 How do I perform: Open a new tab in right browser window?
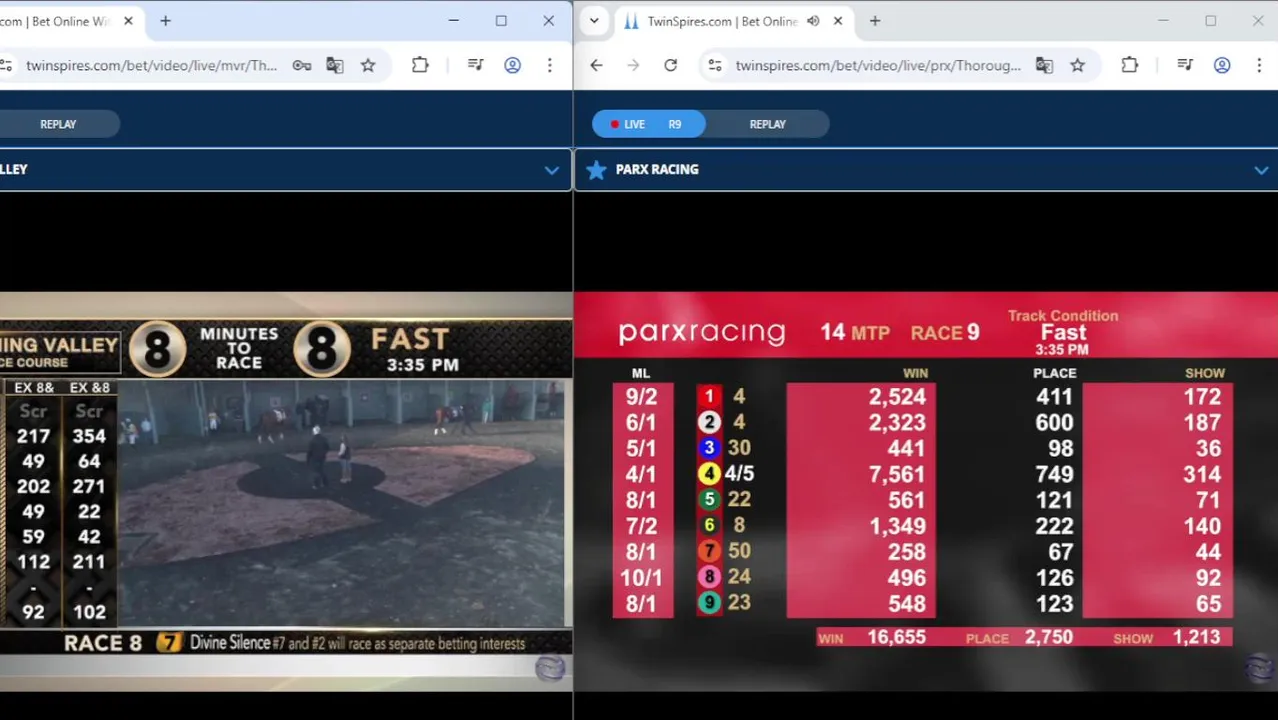[x=875, y=21]
